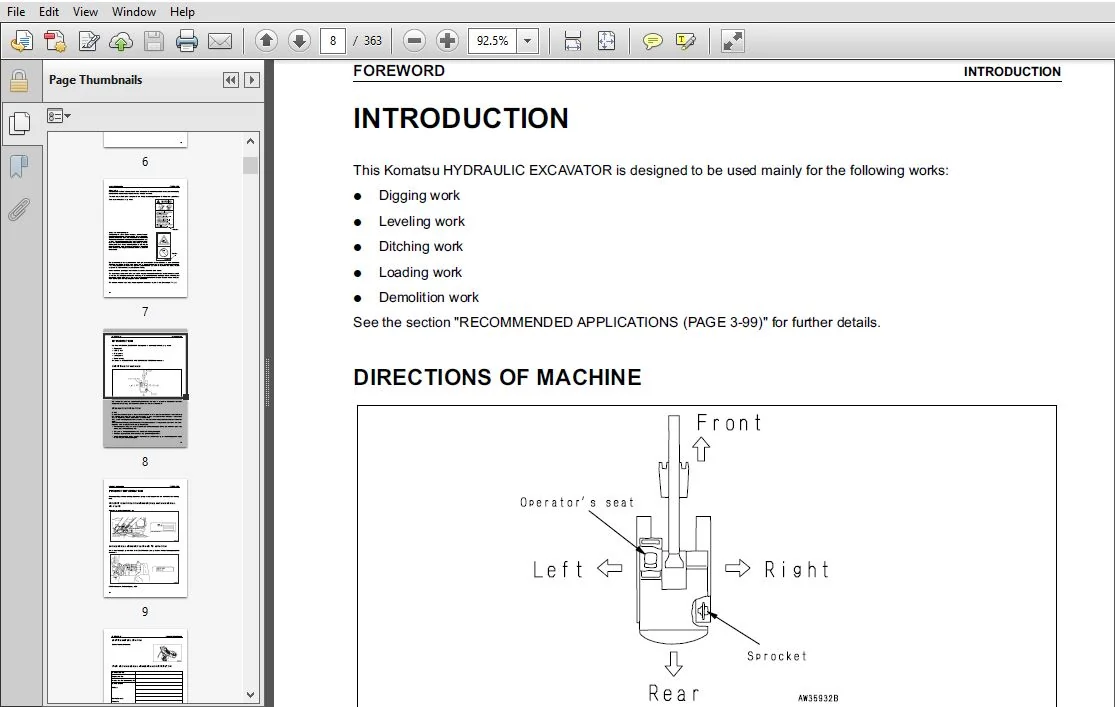1115x707 pixels.
Task: Click the "Sprocket" diagram label
Action: (x=777, y=656)
